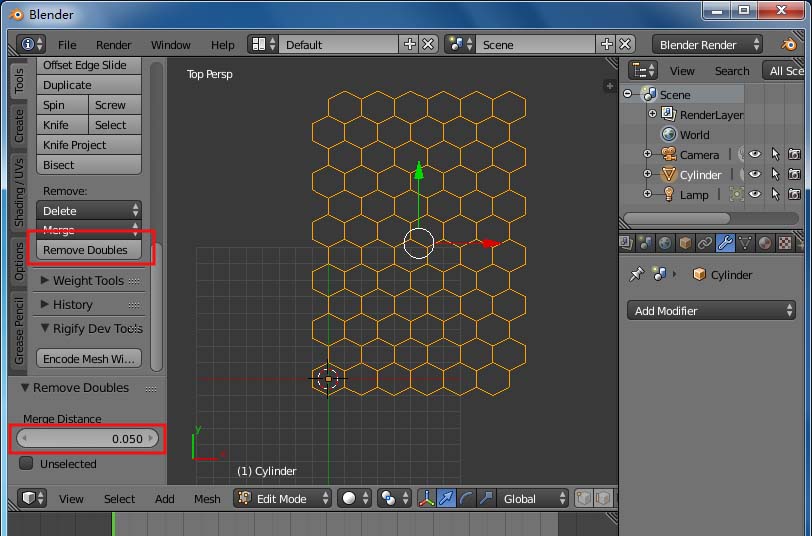Click the Merge Distance value slider
Image resolution: width=812 pixels, height=536 pixels.
pyautogui.click(x=88, y=439)
